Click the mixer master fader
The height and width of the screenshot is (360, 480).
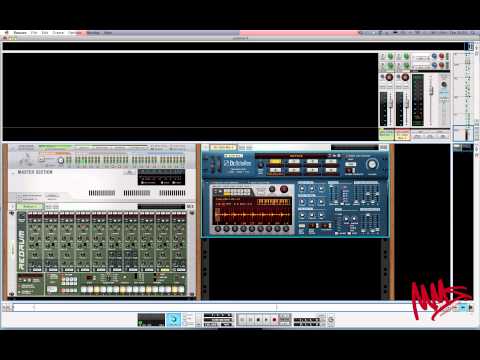tap(431, 90)
